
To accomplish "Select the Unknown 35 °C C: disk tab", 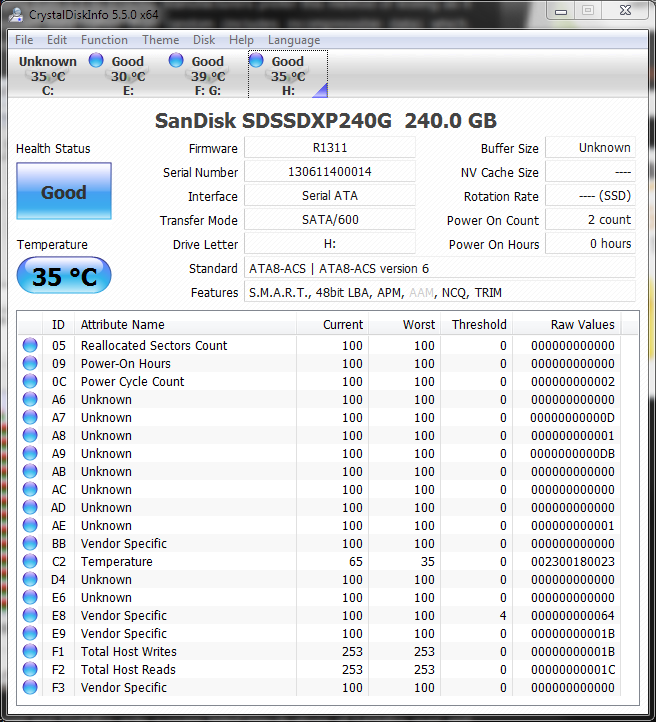I will [48, 76].
